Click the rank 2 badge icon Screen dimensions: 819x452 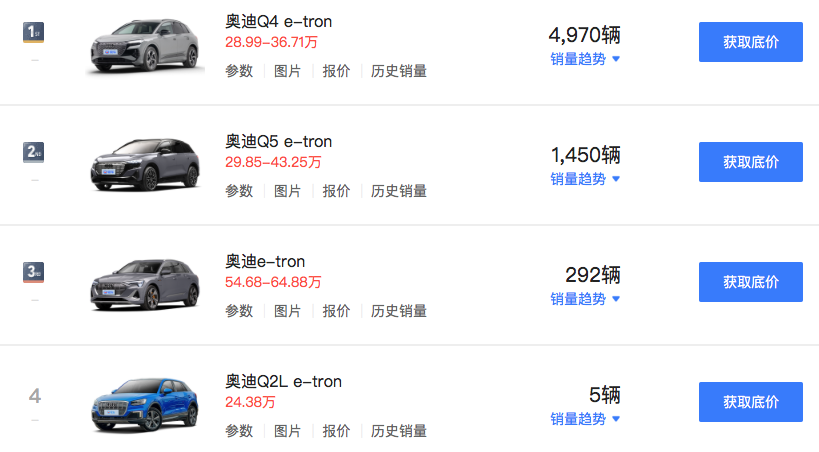33,153
